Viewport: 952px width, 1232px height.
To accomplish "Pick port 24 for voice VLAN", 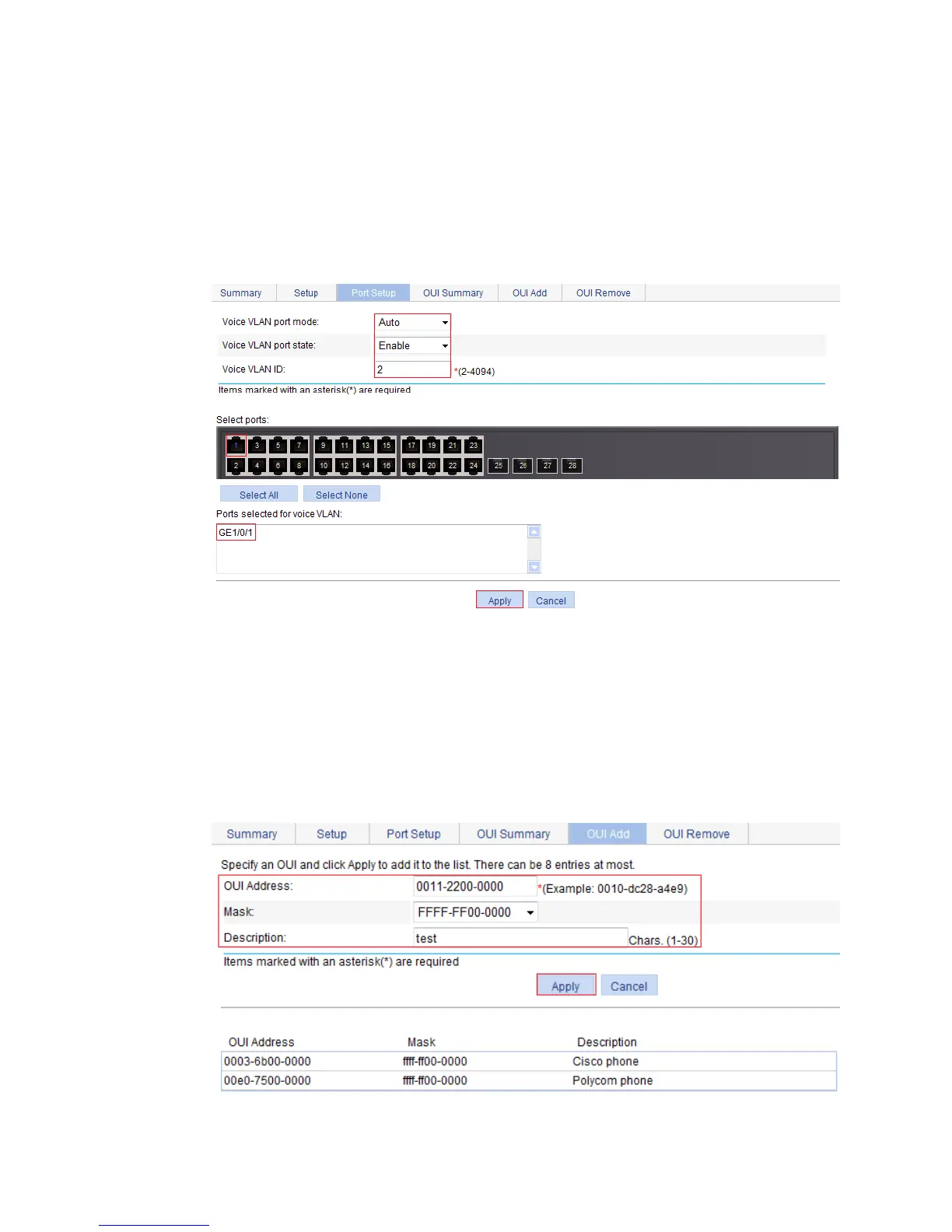I will coord(474,465).
